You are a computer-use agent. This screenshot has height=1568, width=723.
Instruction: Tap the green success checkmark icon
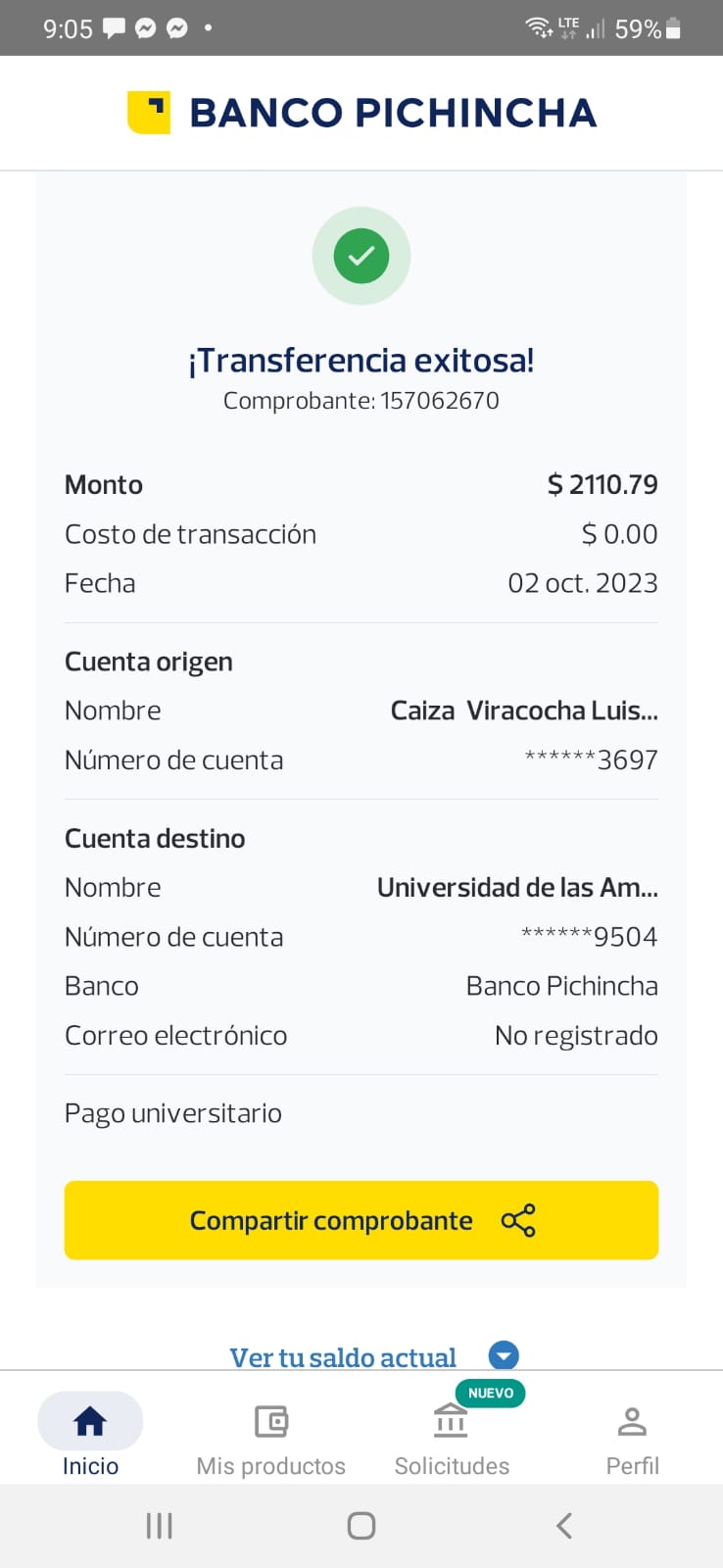(361, 256)
